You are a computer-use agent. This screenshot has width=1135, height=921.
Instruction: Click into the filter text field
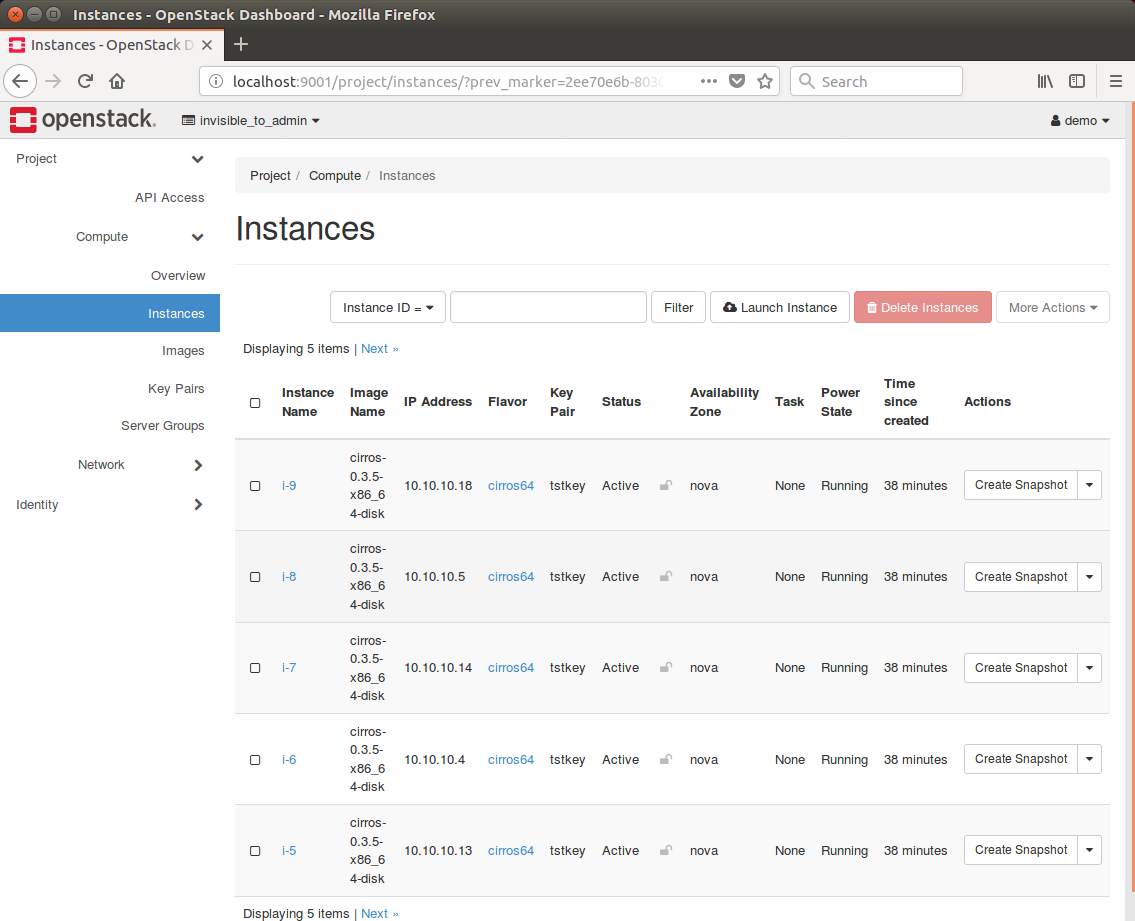tap(548, 308)
